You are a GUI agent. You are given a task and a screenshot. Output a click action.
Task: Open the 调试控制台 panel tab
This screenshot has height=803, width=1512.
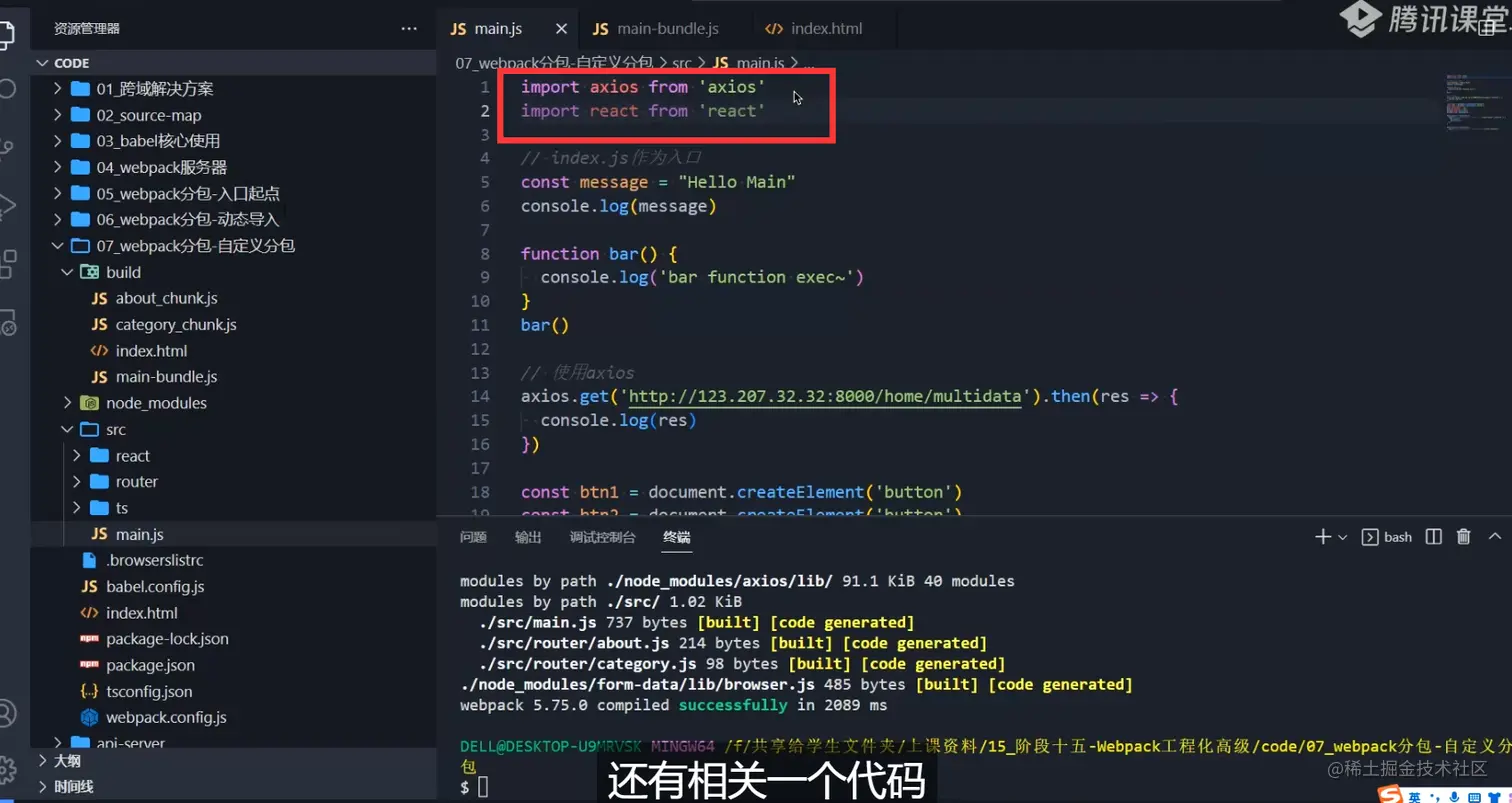602,537
